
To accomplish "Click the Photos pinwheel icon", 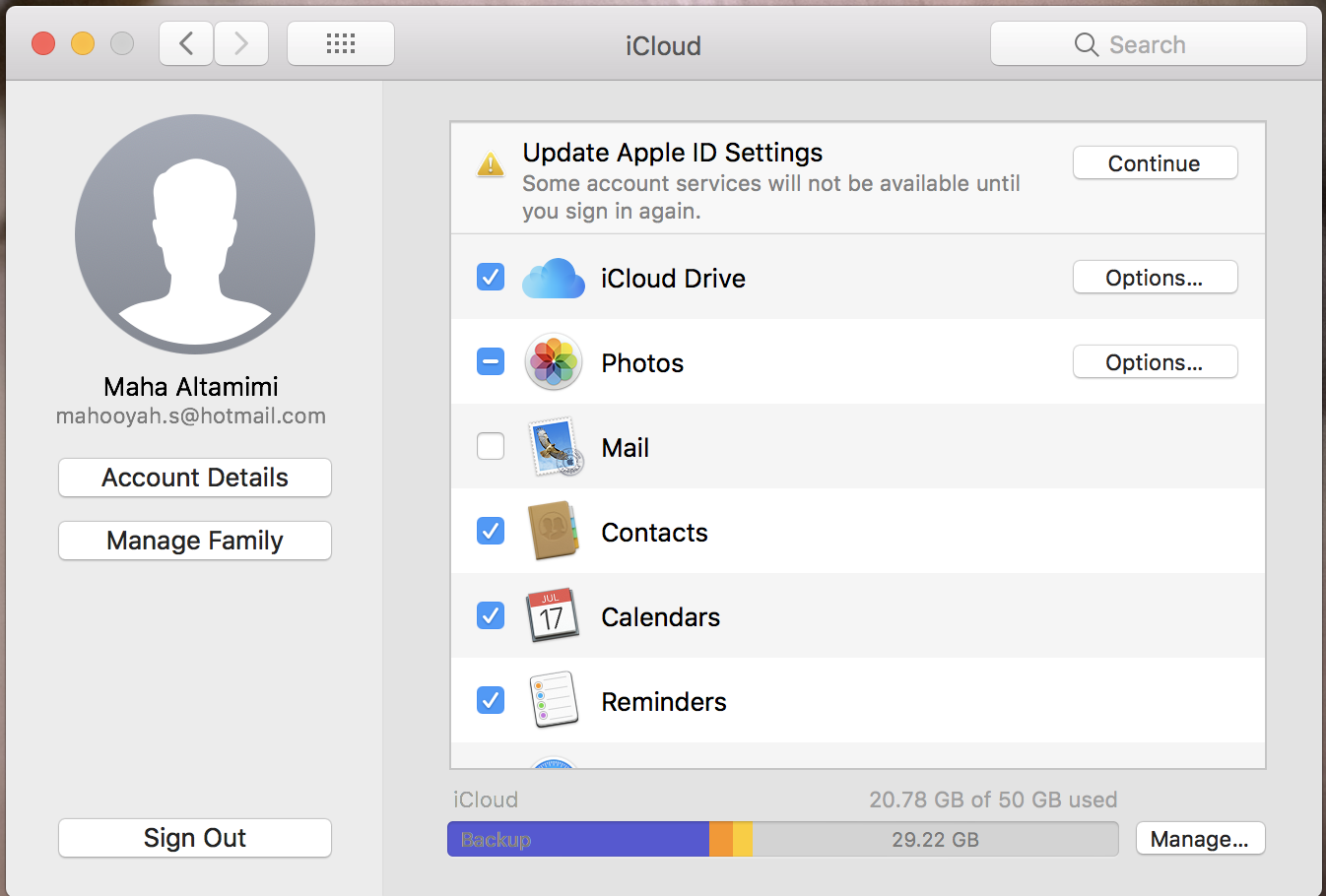I will tap(554, 362).
